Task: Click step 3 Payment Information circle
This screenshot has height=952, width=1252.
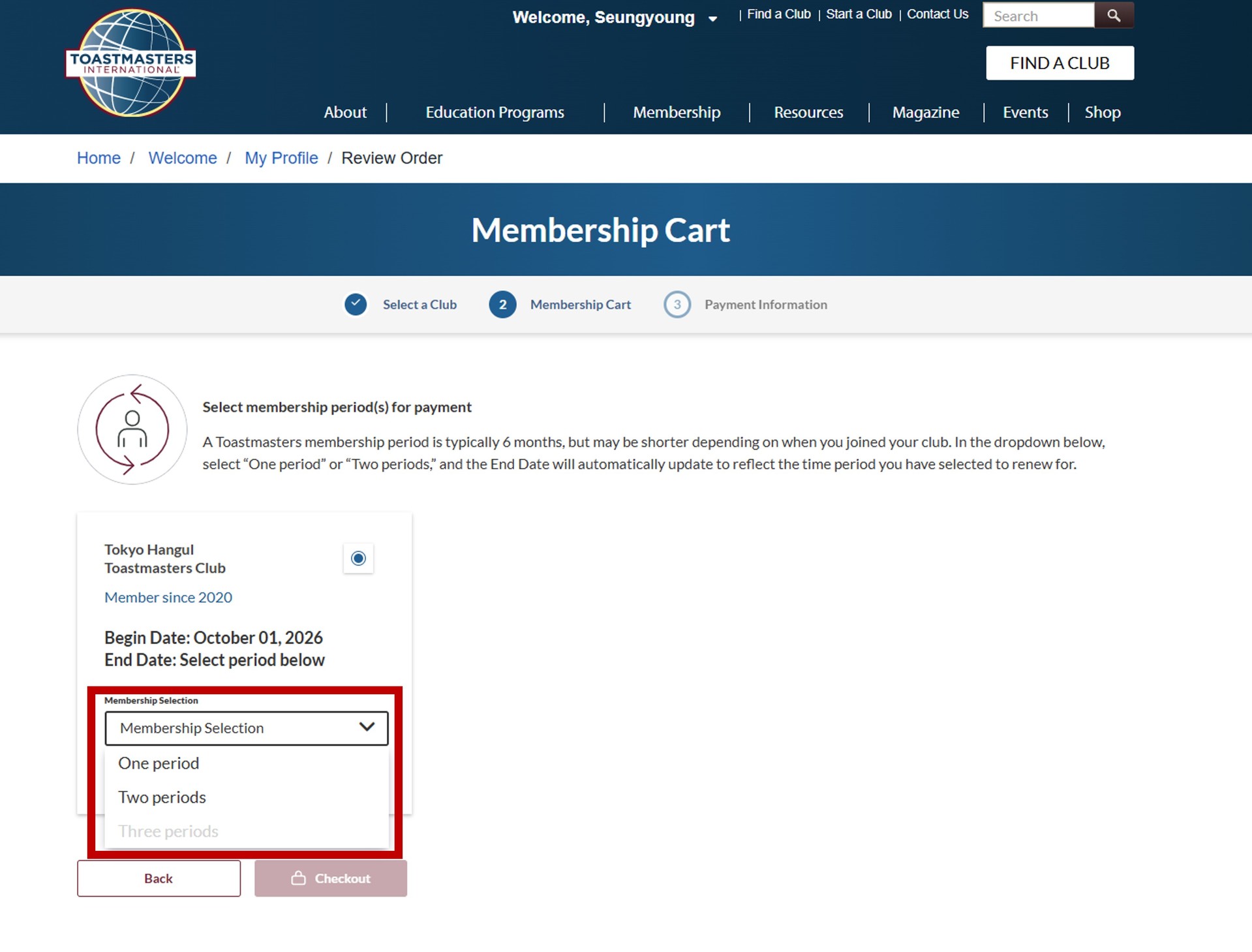Action: coord(677,304)
